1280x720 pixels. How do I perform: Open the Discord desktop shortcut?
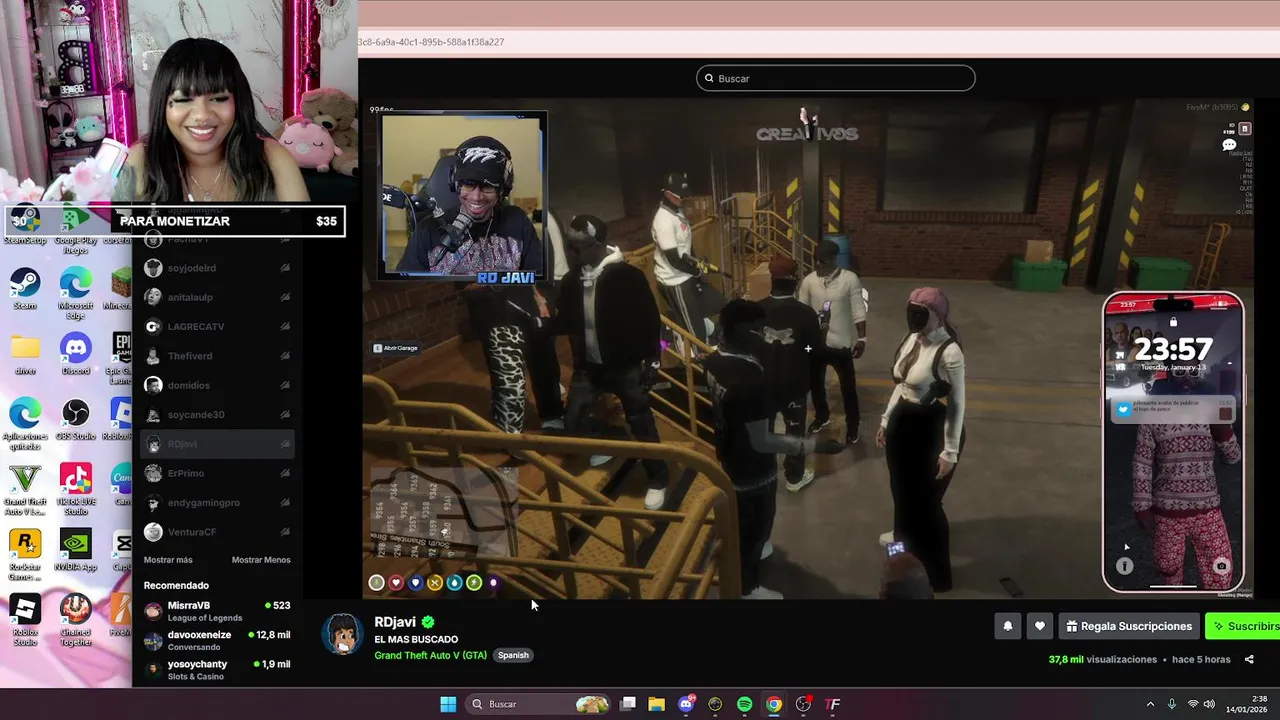point(75,355)
